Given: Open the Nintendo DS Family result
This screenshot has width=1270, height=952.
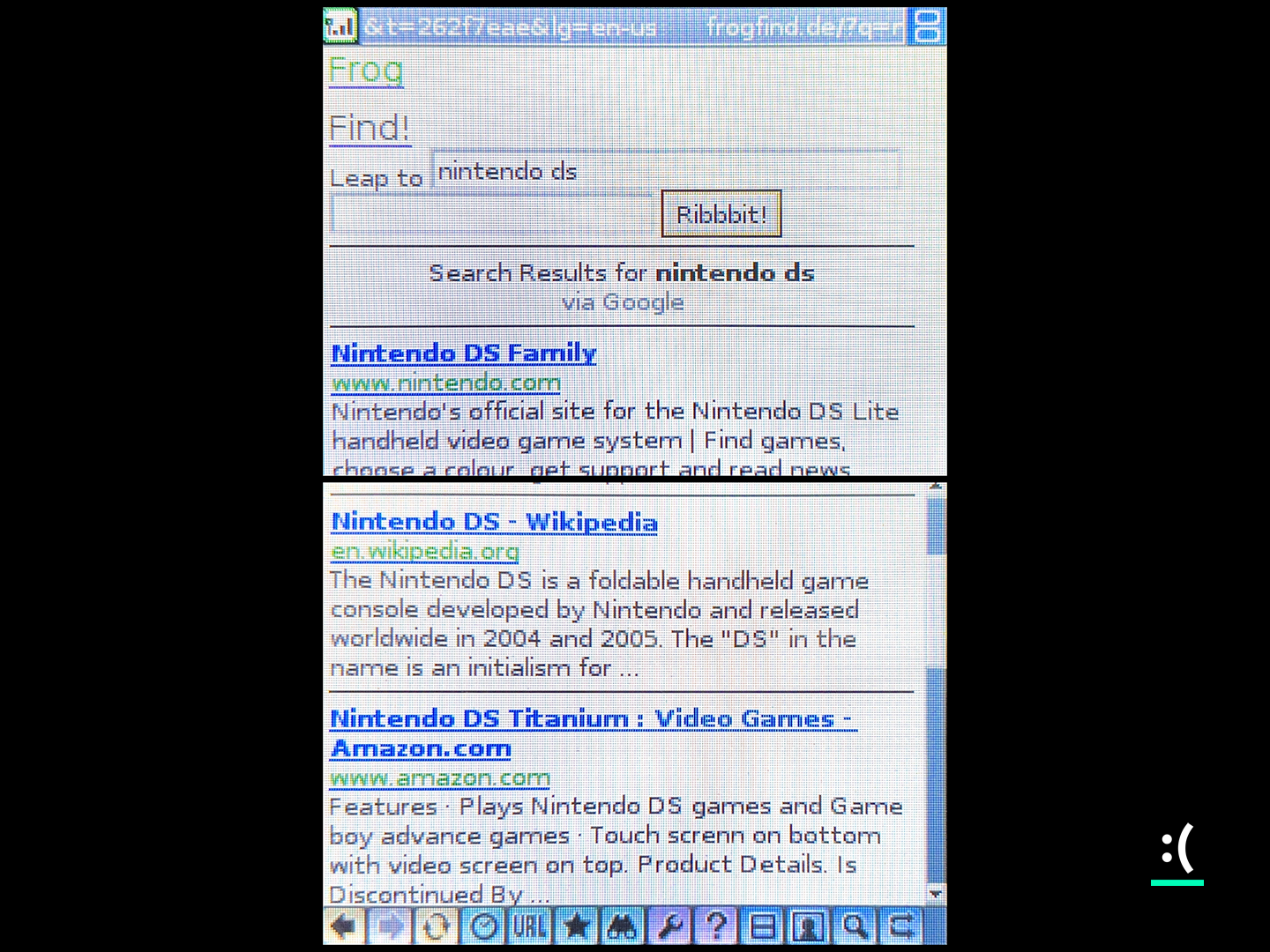Looking at the screenshot, I should click(464, 353).
